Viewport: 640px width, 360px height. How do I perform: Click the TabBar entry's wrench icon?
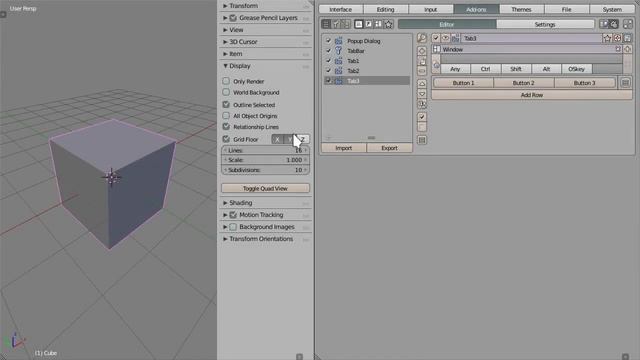coord(338,51)
